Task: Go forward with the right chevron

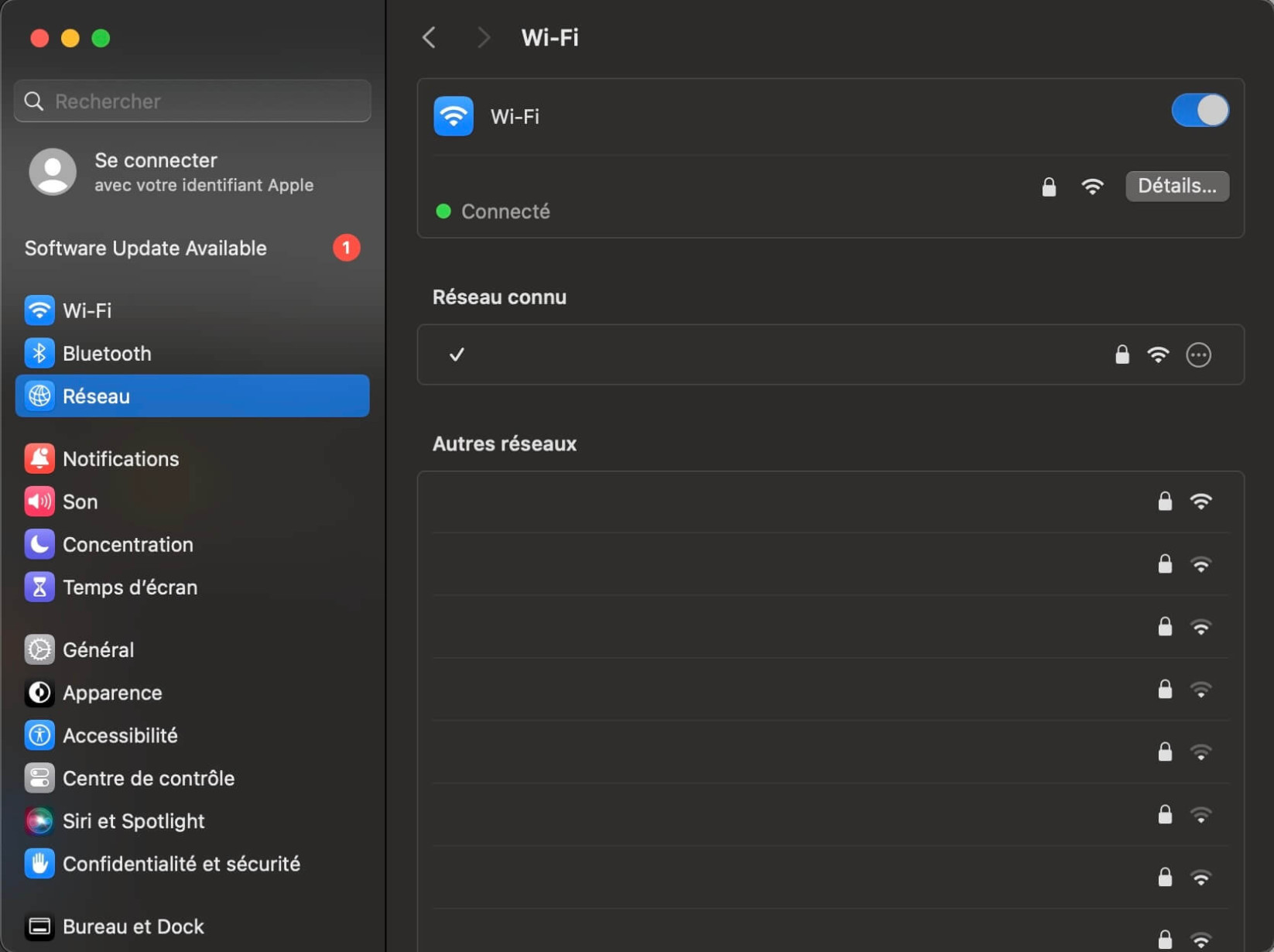Action: tap(484, 37)
